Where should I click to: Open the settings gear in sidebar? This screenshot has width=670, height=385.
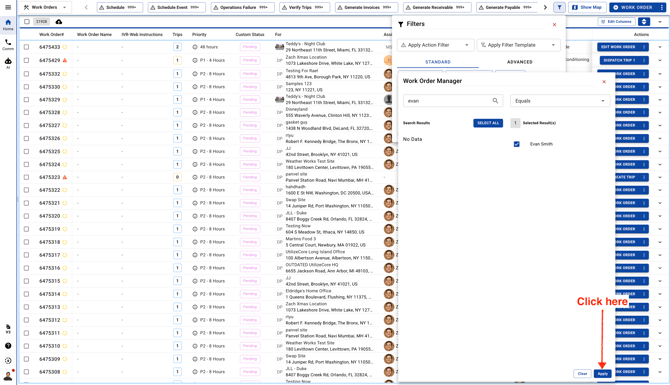[x=8, y=361]
